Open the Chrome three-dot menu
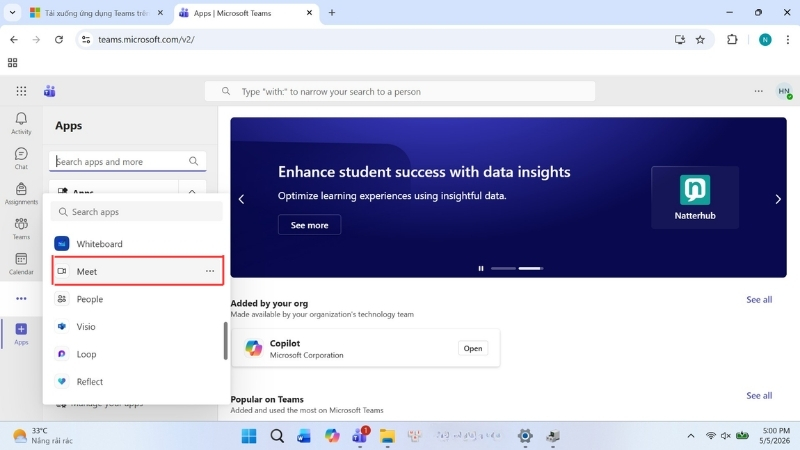The image size is (800, 450). pos(788,39)
